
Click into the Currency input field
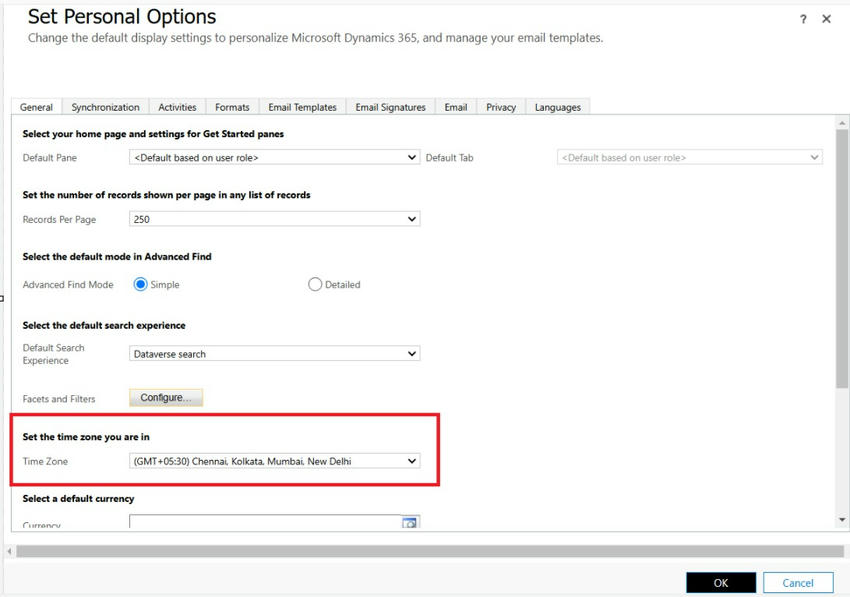264,522
